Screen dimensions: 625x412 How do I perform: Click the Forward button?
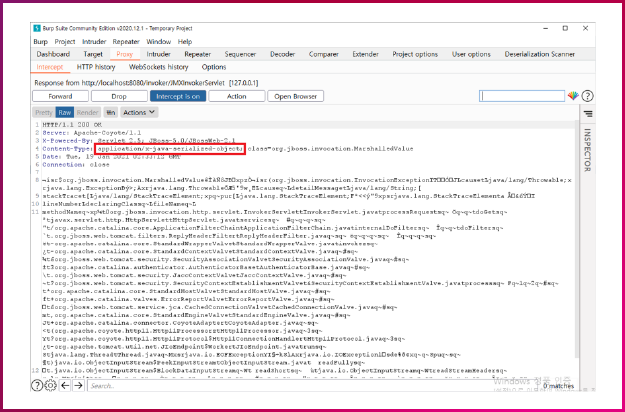(x=60, y=96)
